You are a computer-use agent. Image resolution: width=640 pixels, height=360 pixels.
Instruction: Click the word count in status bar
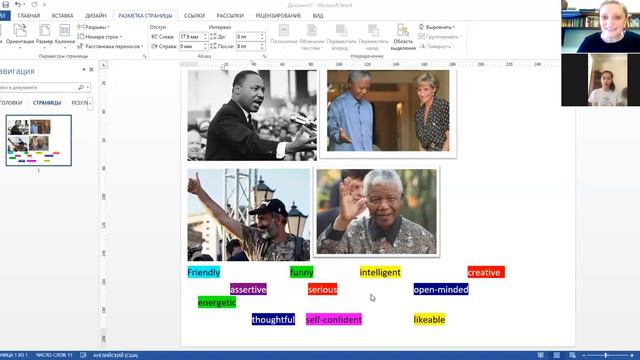click(x=53, y=355)
